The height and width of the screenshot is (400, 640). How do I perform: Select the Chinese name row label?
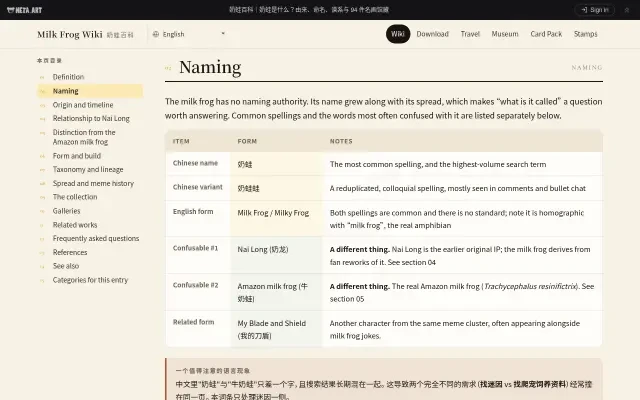click(x=195, y=163)
